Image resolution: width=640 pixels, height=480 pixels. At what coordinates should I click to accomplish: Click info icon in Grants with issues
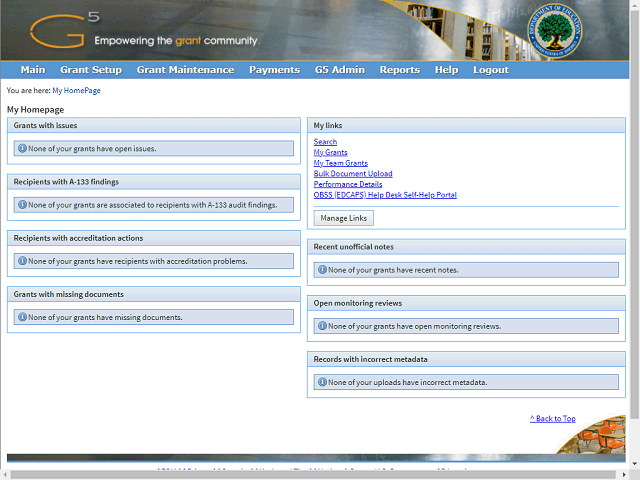click(22, 149)
